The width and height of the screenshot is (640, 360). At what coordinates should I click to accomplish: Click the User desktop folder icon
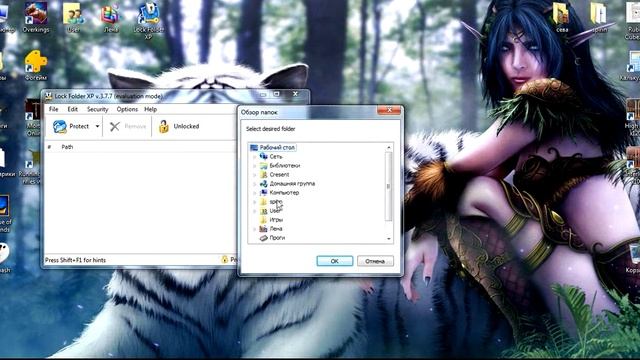click(x=73, y=17)
